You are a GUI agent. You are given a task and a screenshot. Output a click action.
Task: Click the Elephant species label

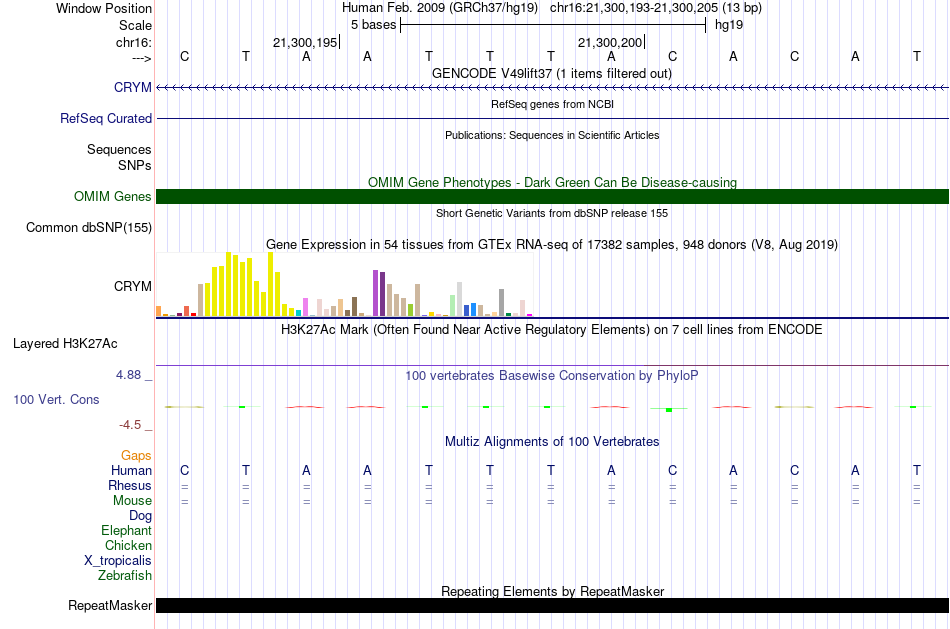(126, 530)
